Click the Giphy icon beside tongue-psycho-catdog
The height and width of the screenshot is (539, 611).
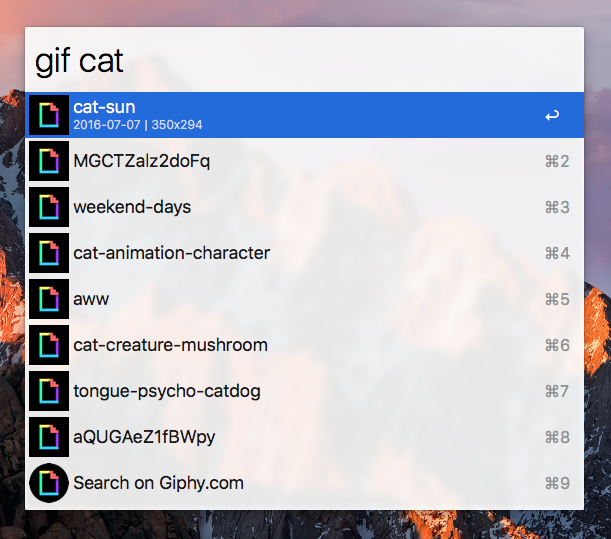pos(48,391)
